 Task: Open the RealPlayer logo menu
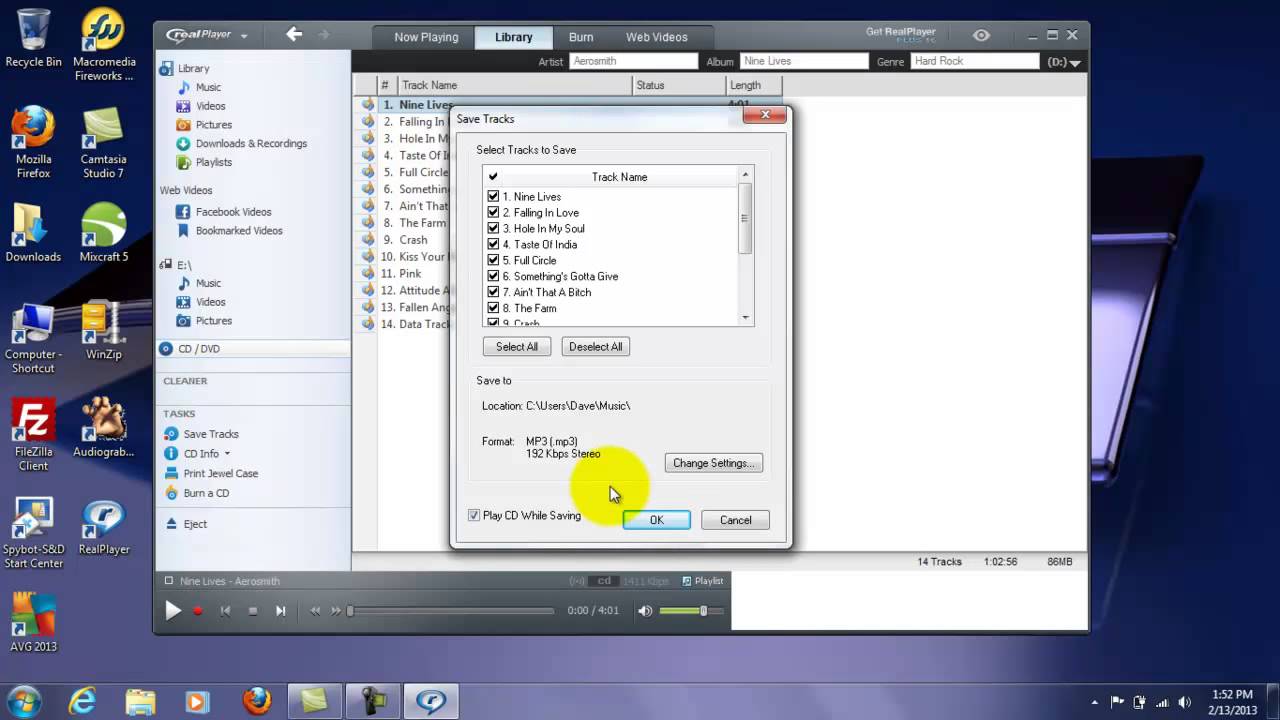[x=207, y=35]
